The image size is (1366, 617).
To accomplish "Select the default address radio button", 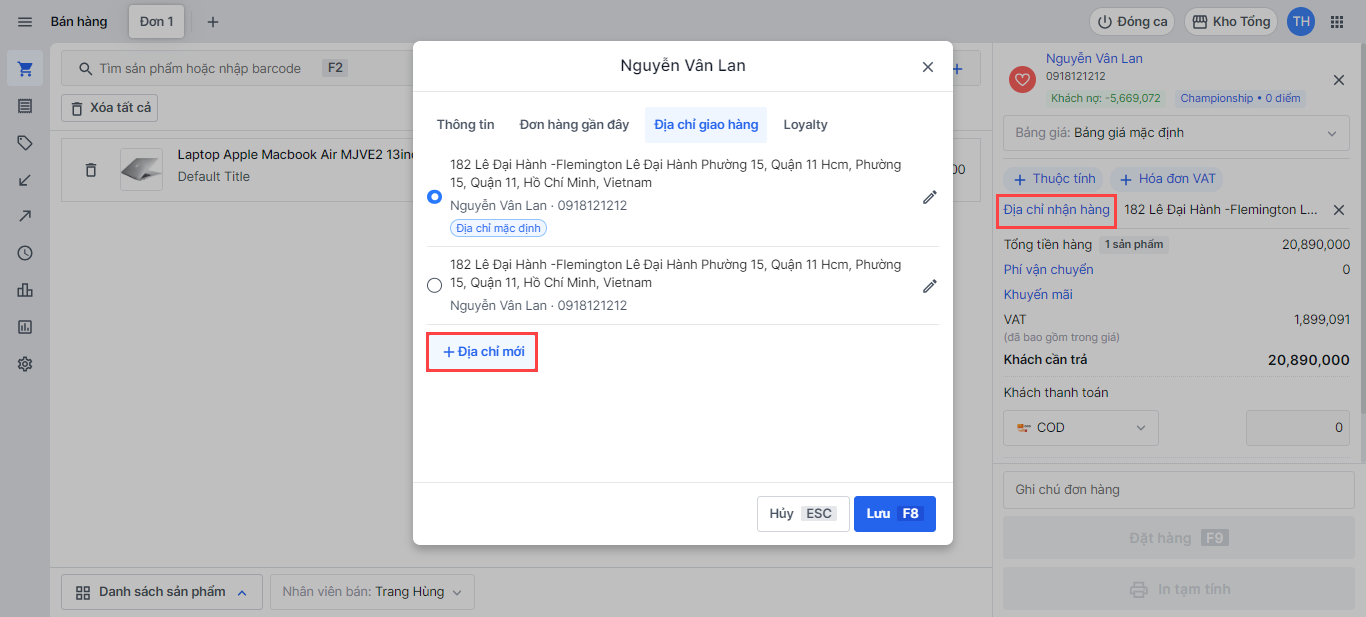I will click(x=434, y=197).
